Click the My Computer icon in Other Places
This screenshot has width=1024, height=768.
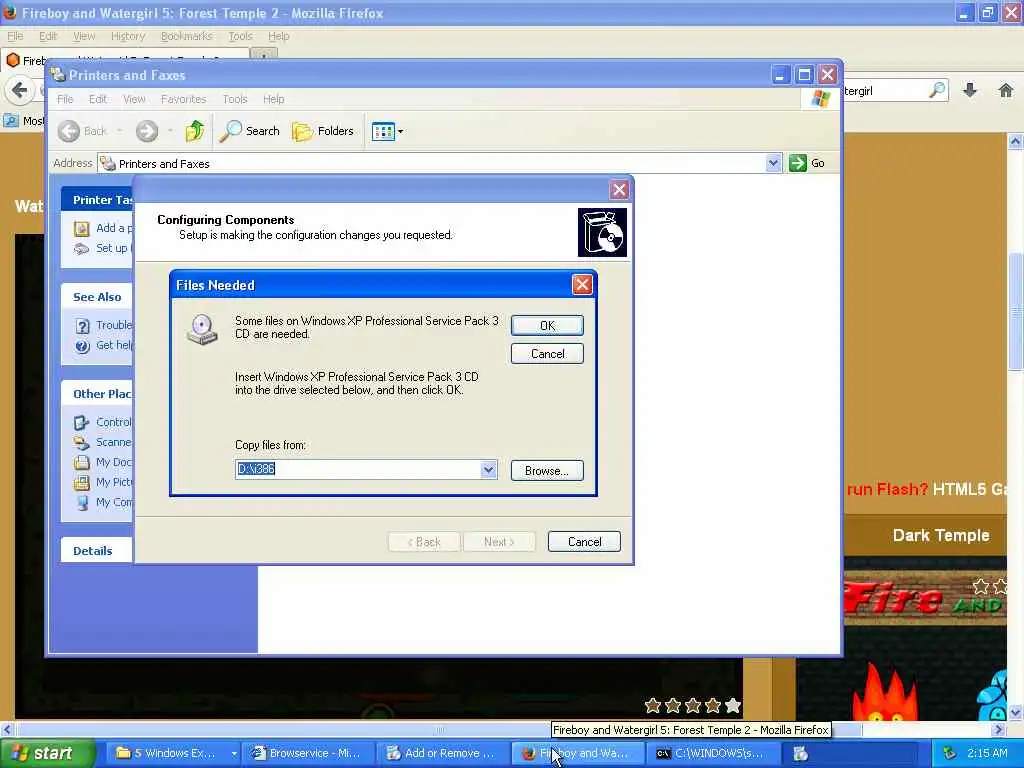(x=82, y=502)
